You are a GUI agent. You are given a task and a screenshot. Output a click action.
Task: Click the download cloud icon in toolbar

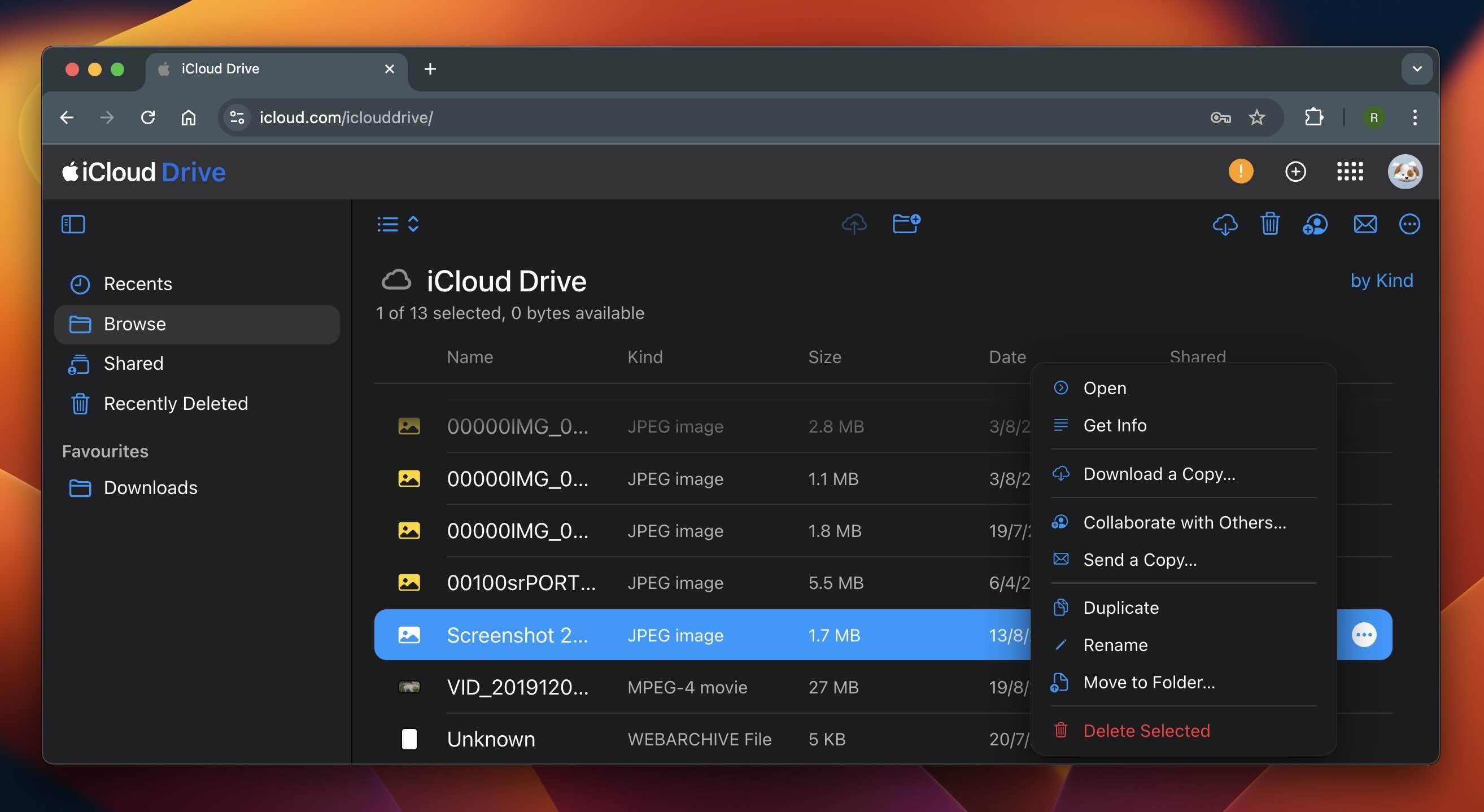[1225, 224]
